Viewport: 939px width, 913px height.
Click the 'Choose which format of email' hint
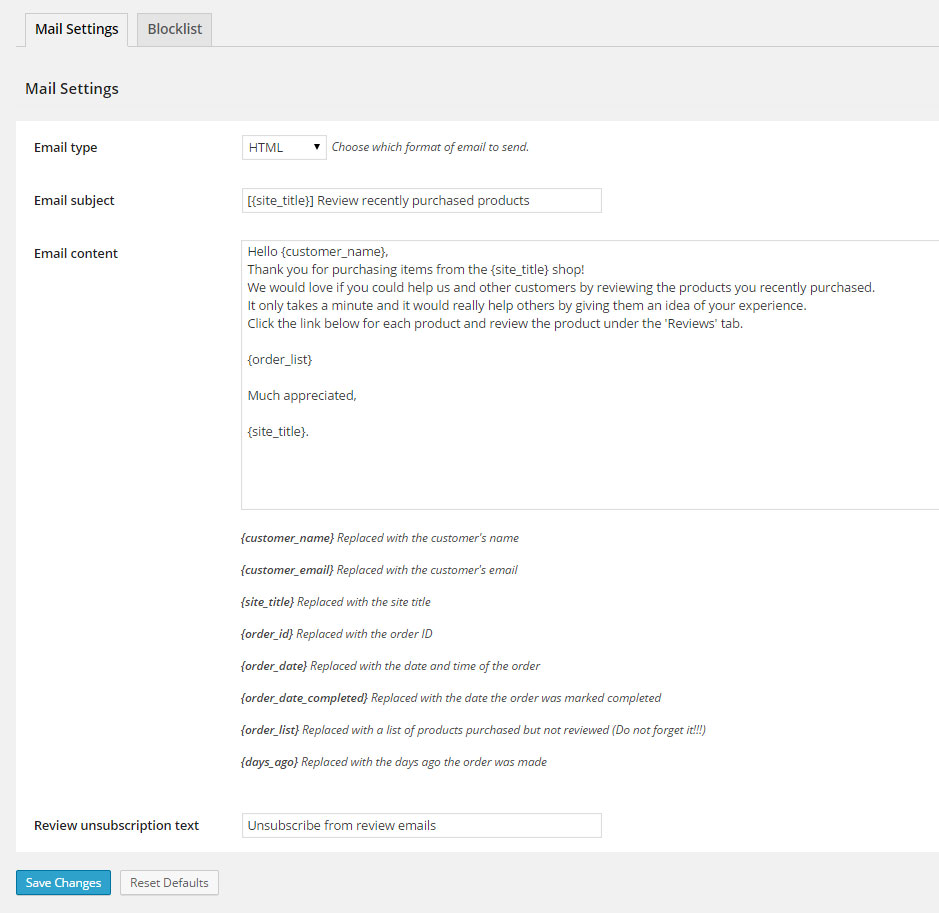(430, 147)
